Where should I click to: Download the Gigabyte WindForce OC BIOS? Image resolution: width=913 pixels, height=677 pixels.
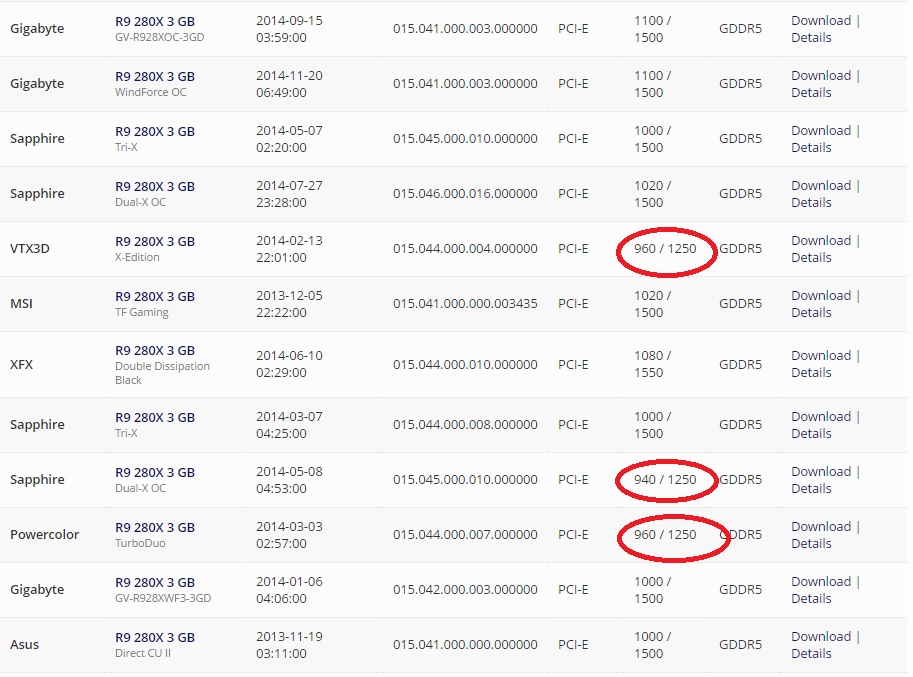click(820, 76)
